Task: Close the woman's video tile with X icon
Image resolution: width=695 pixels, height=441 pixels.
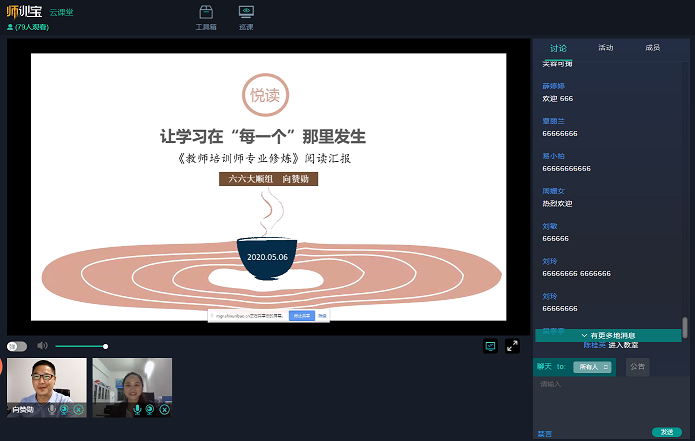Action: click(164, 409)
